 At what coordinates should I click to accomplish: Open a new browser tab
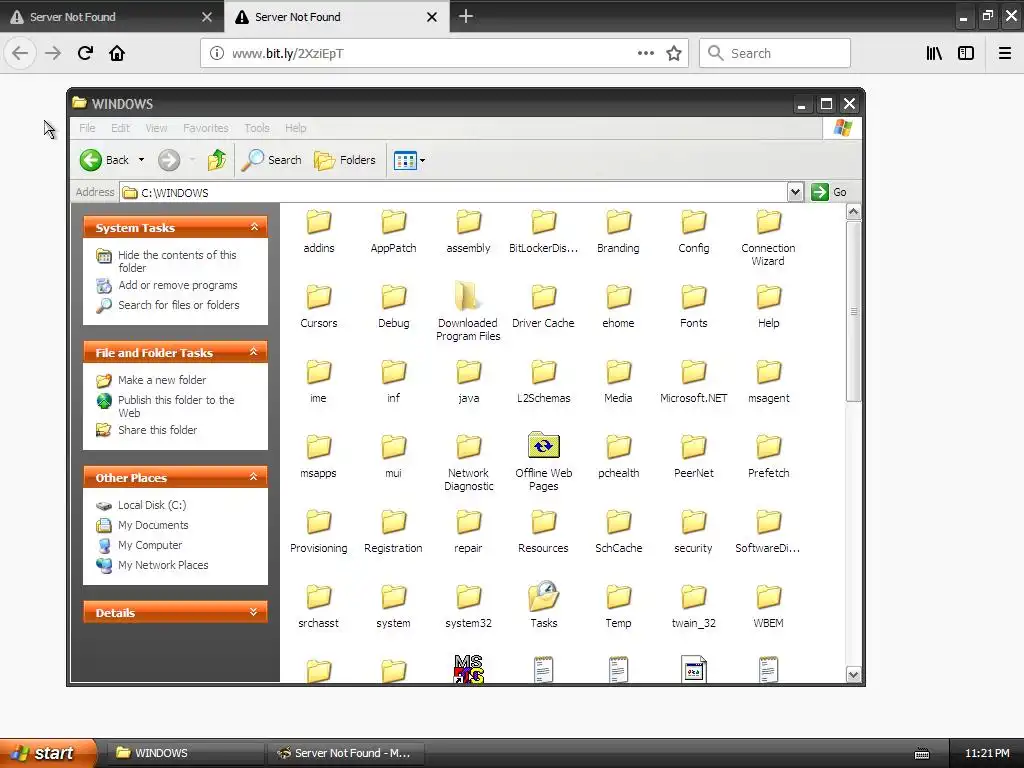coord(466,16)
